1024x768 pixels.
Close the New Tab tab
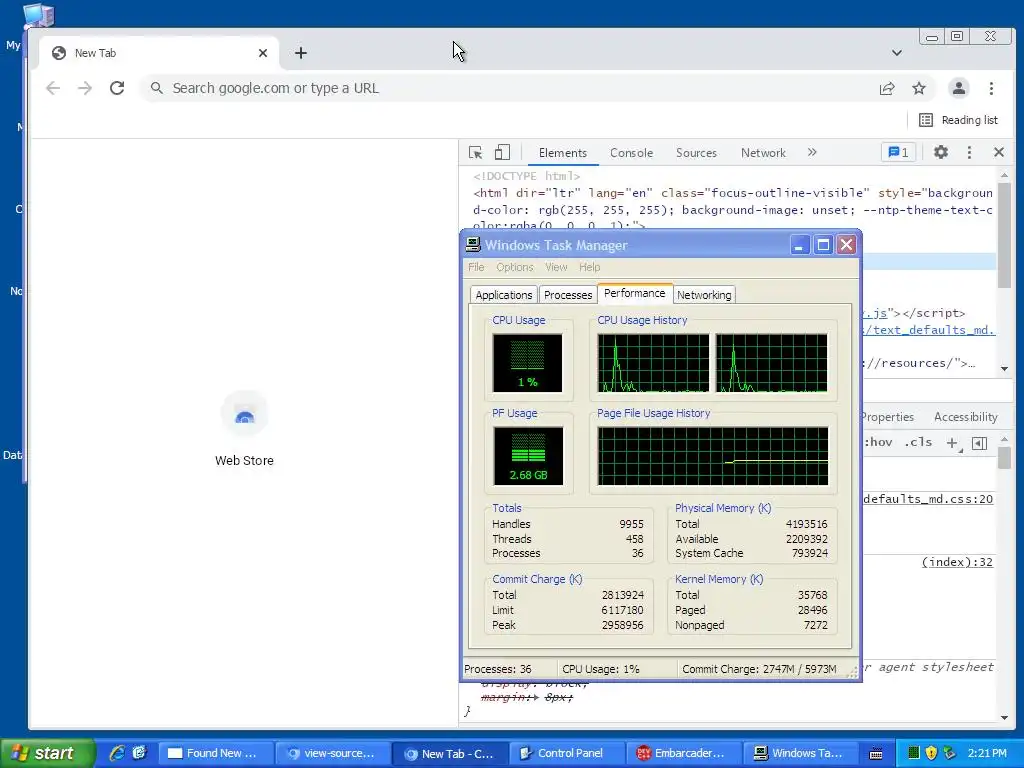point(263,53)
